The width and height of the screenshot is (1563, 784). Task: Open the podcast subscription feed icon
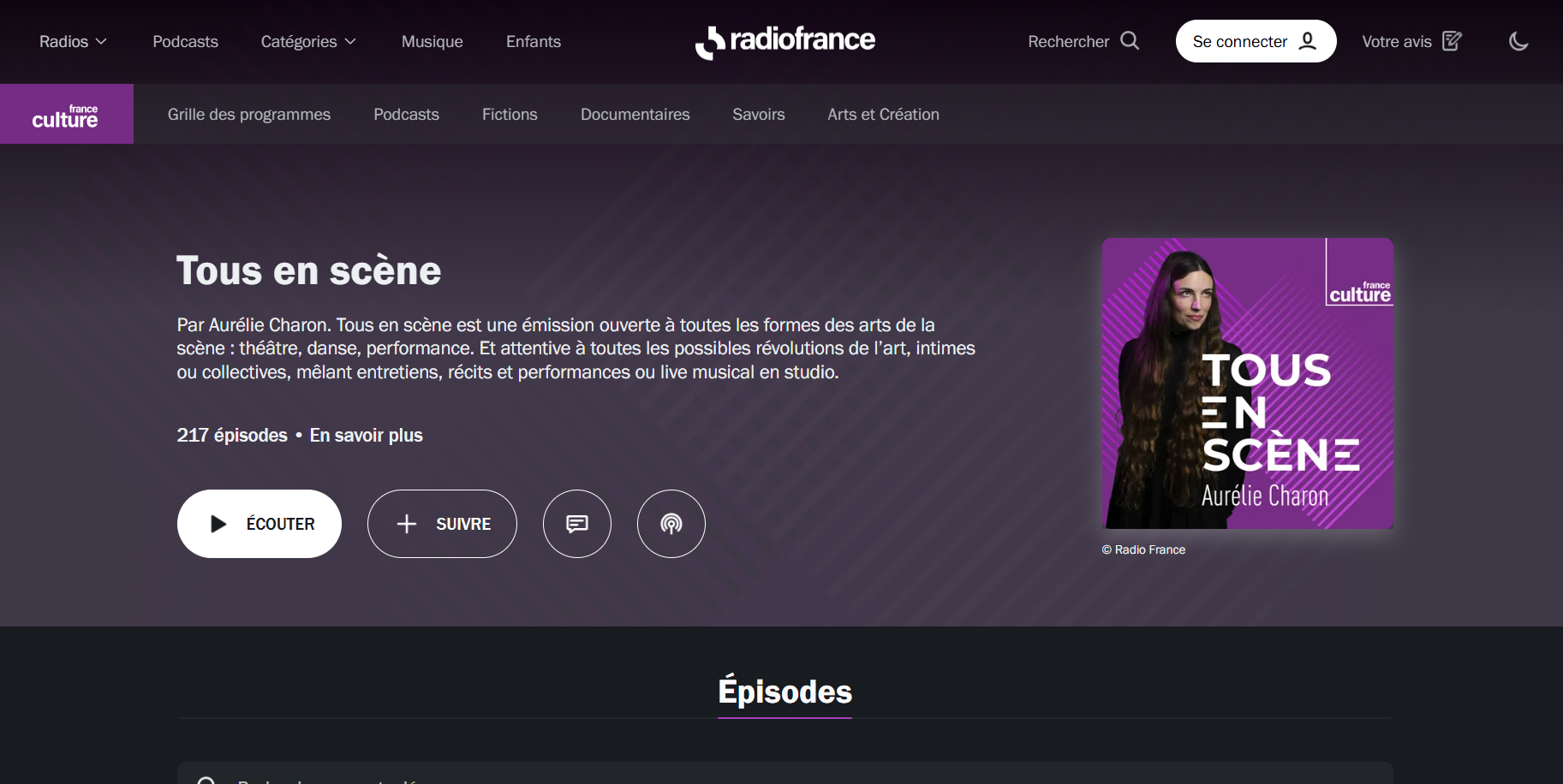(x=671, y=524)
